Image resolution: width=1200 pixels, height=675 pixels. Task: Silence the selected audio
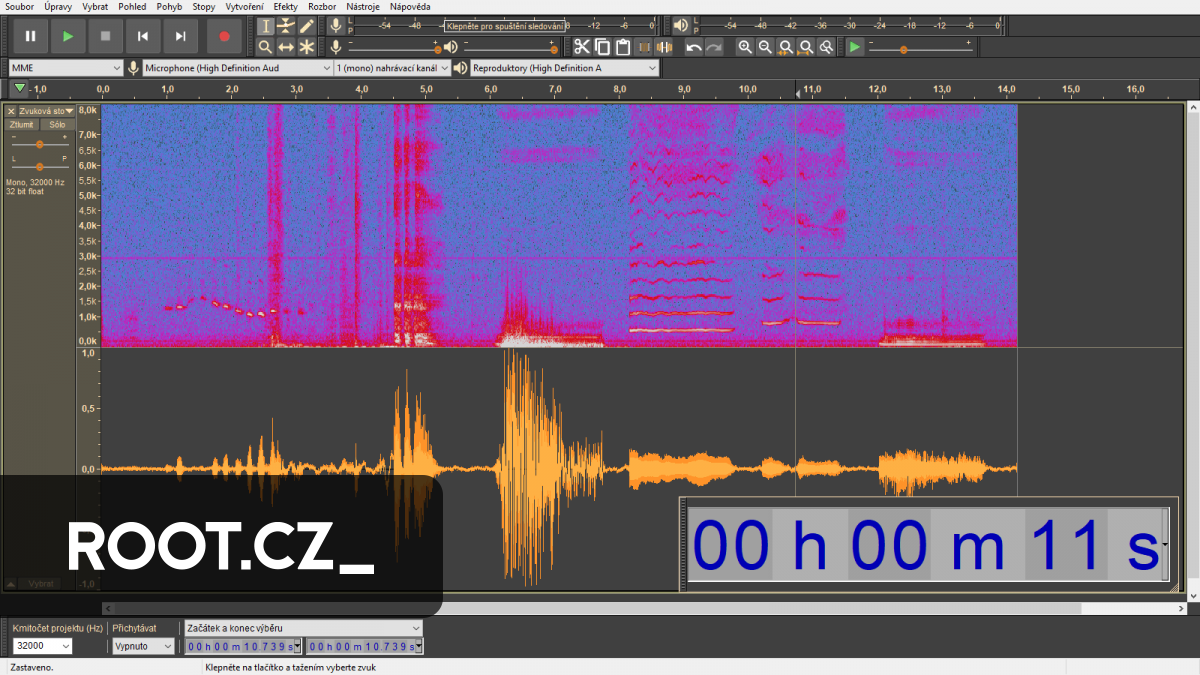665,47
